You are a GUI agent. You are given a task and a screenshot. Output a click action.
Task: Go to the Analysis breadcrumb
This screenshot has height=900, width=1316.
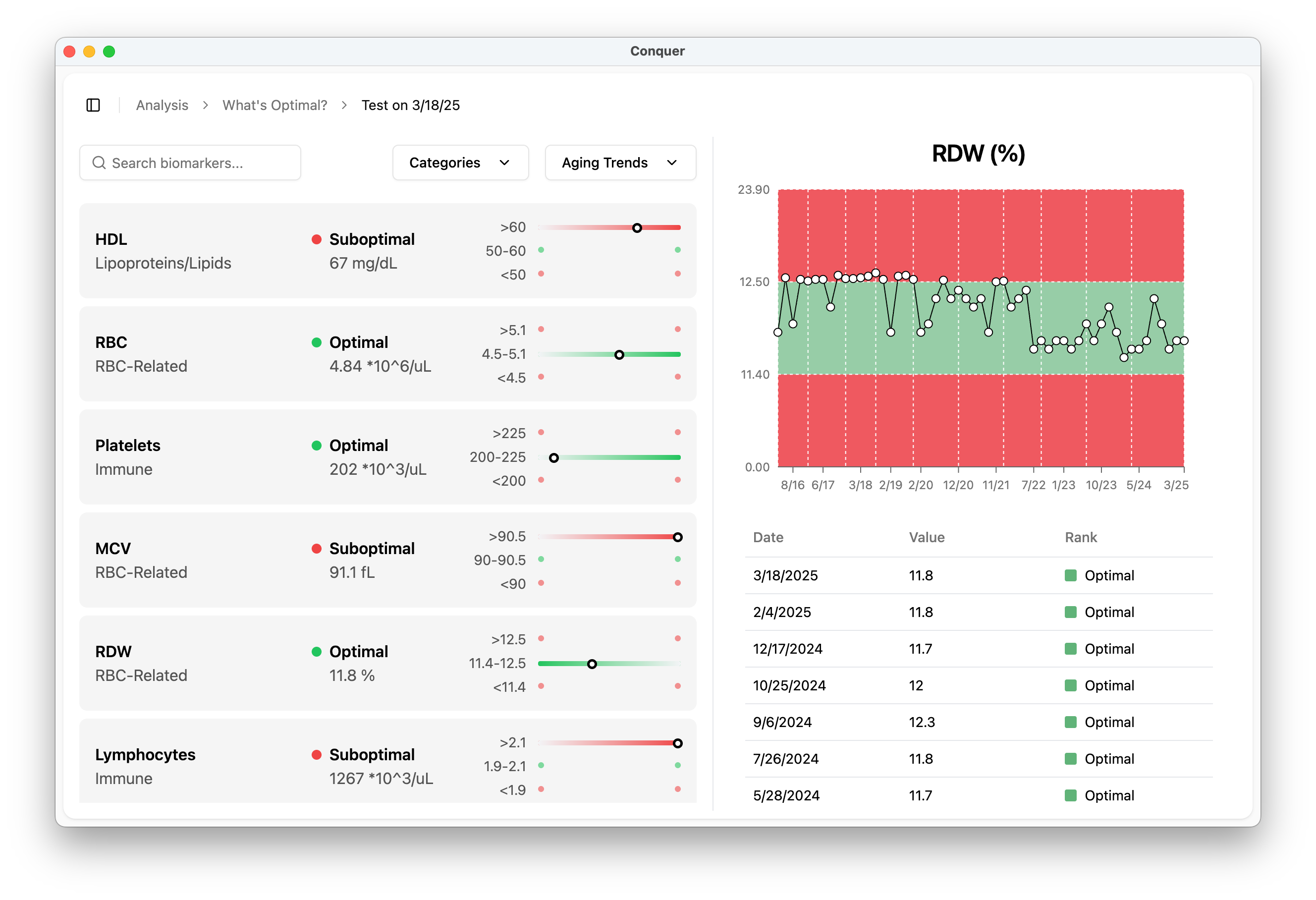pos(162,106)
